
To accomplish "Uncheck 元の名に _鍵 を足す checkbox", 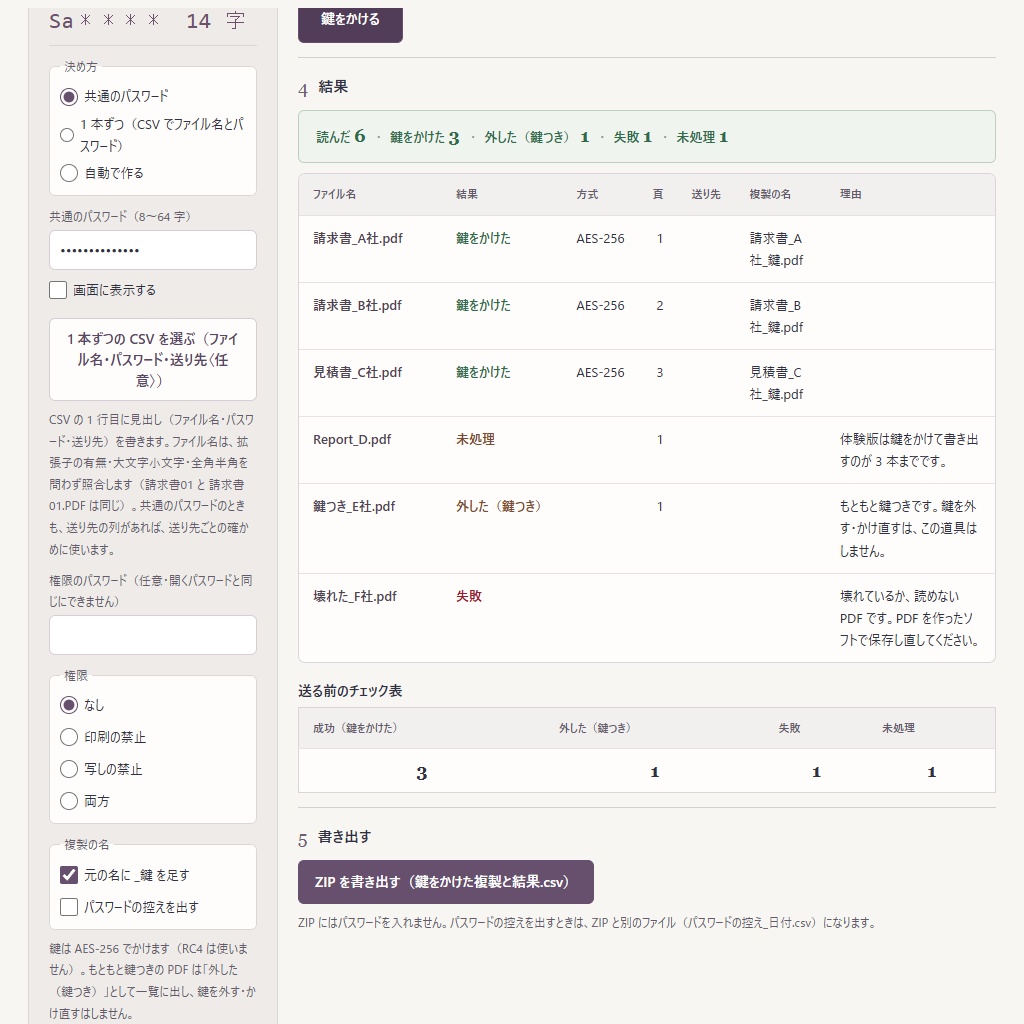I will (69, 875).
